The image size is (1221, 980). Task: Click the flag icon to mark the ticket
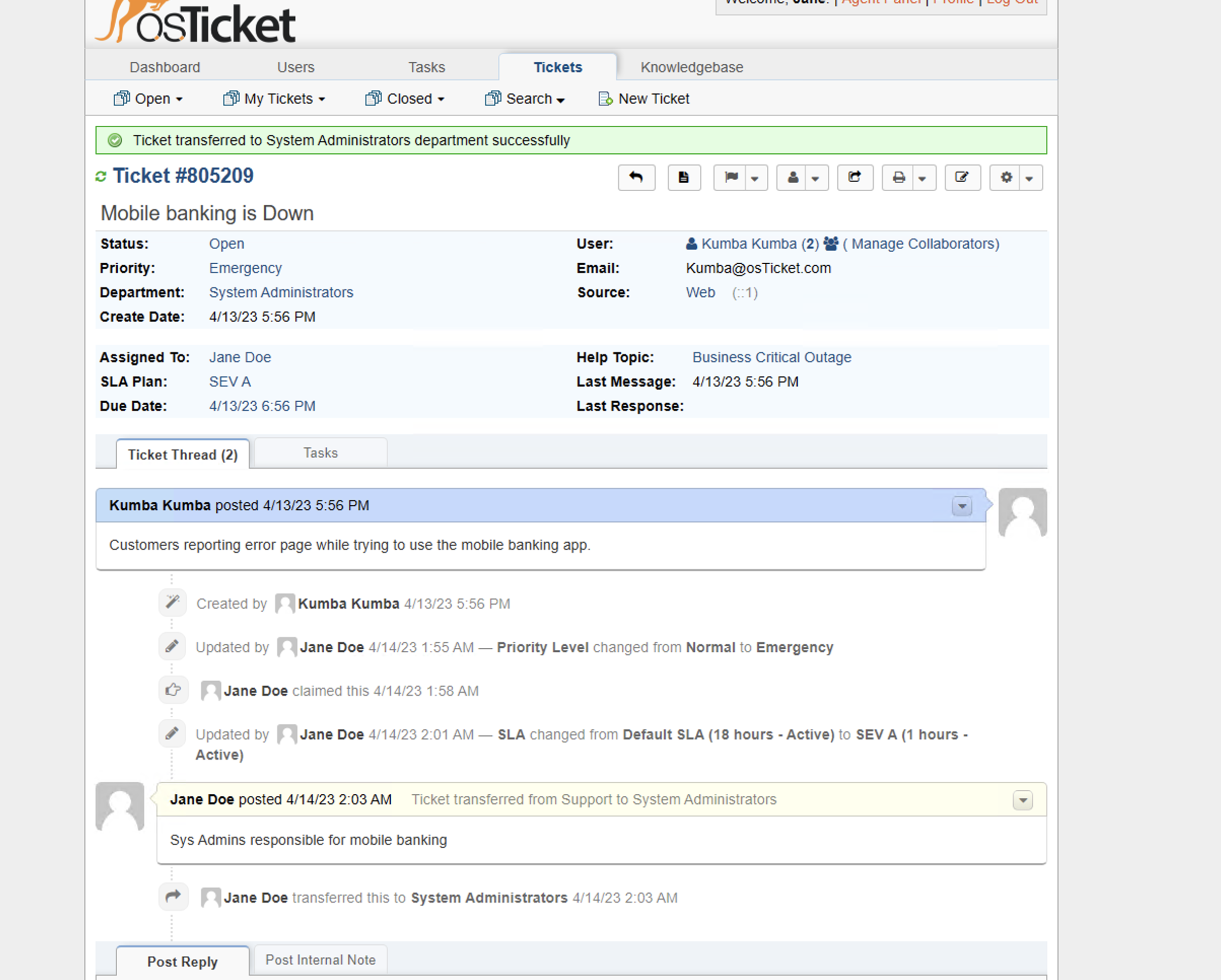point(731,178)
